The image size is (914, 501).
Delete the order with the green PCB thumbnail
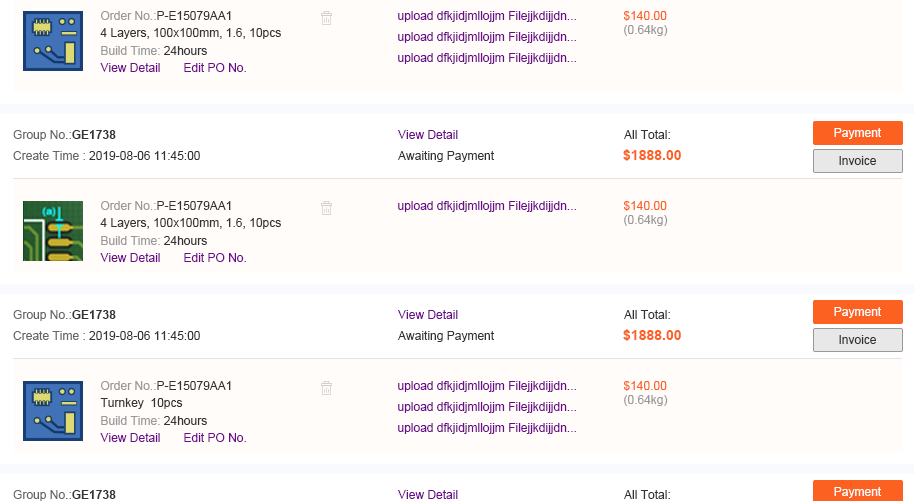pos(326,208)
